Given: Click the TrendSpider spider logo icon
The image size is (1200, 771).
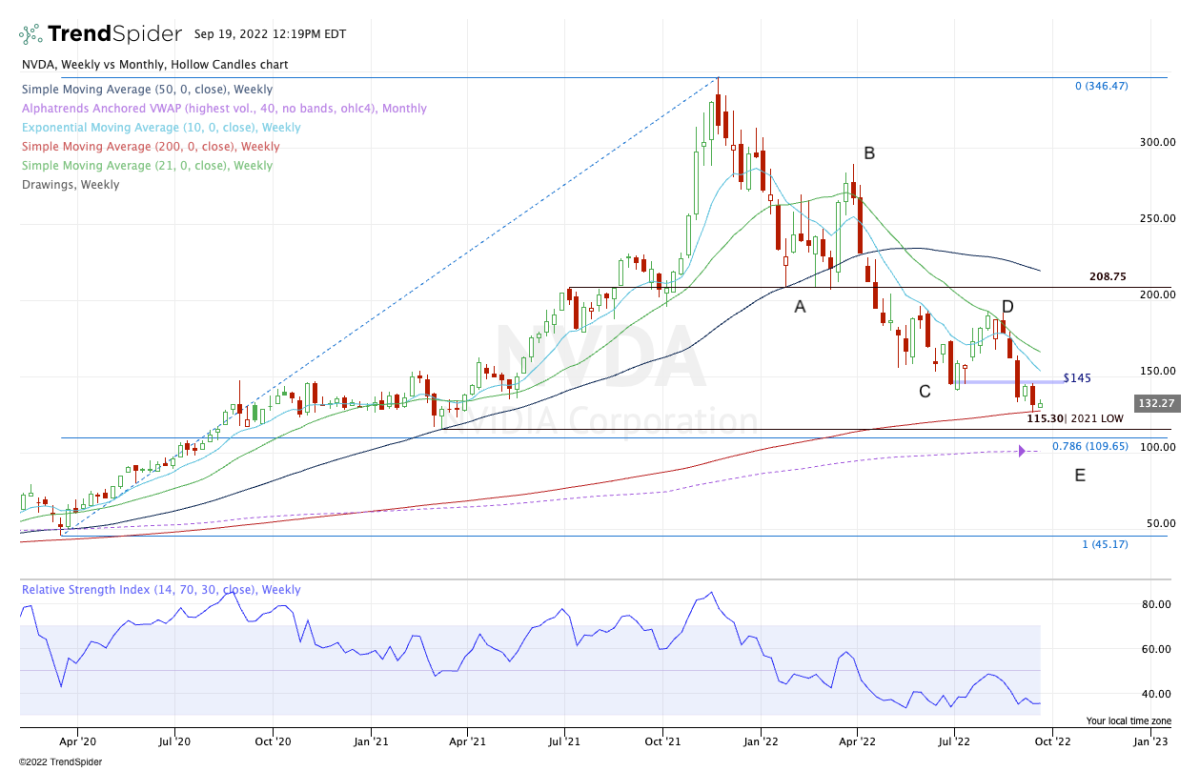Looking at the screenshot, I should pos(31,35).
